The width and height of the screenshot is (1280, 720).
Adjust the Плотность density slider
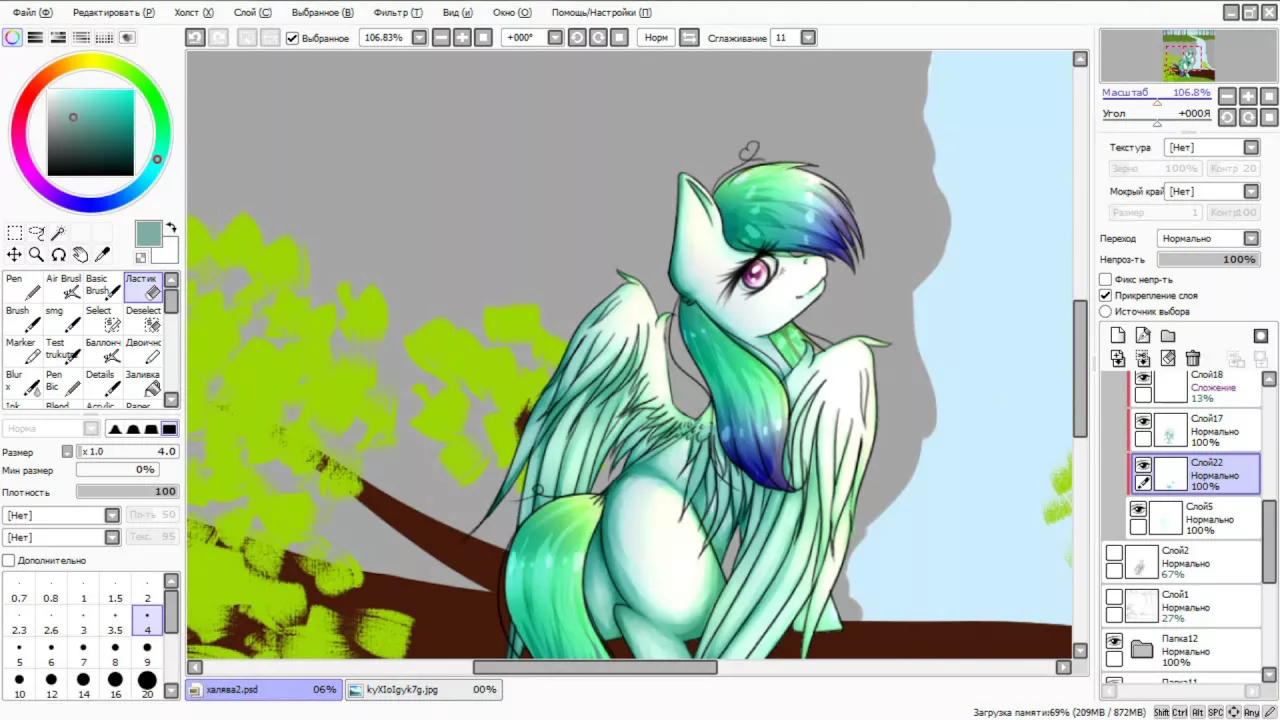click(x=128, y=492)
